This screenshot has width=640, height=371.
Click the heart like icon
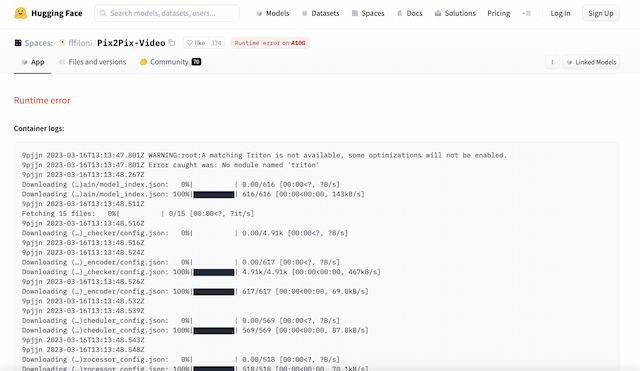pos(189,43)
